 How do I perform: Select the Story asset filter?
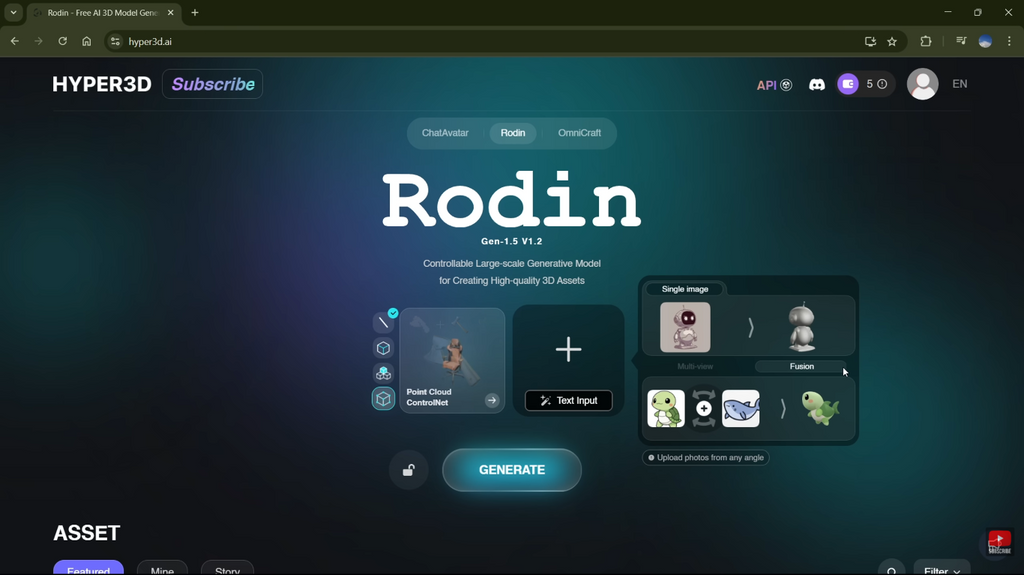coord(227,568)
